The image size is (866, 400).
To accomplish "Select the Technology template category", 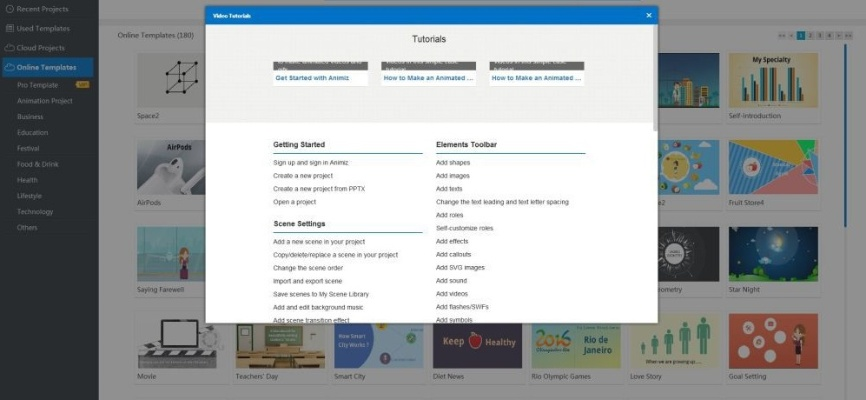I will point(35,212).
